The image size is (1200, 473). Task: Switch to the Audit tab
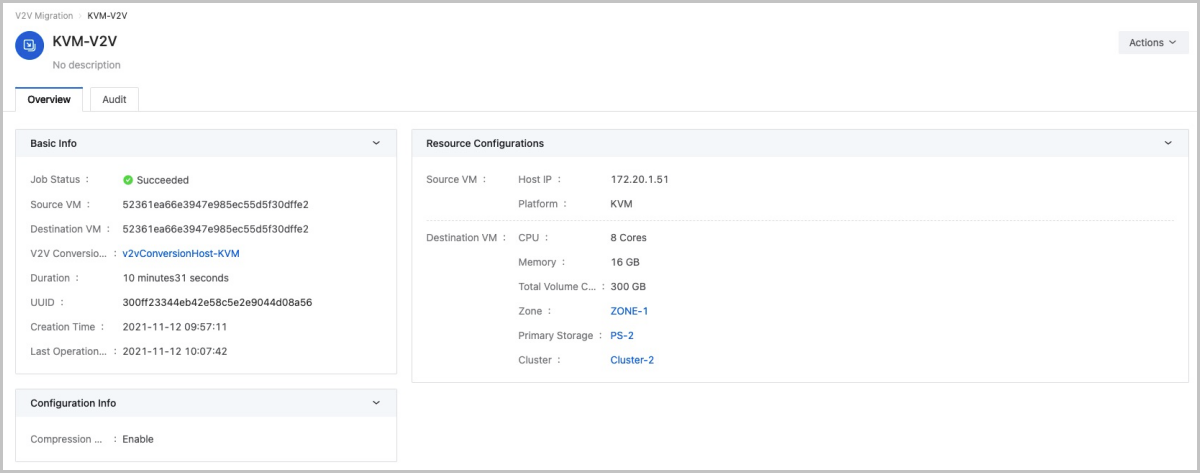(114, 100)
